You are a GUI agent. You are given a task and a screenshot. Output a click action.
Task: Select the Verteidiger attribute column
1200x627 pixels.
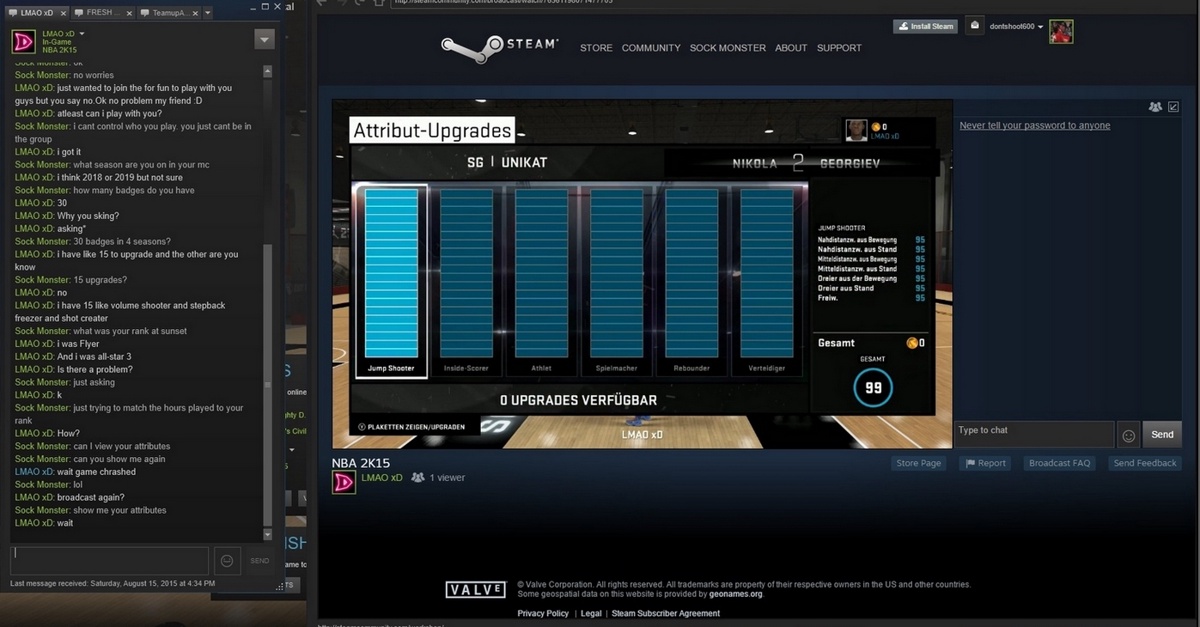coord(767,280)
